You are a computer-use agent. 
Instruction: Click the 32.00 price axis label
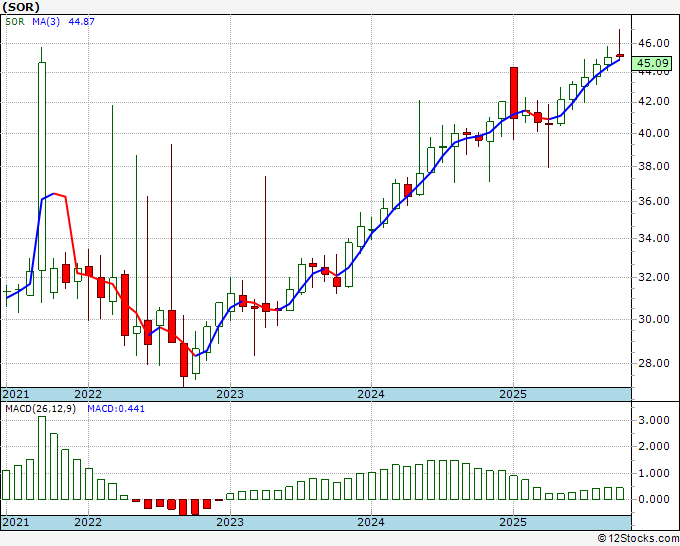(654, 277)
